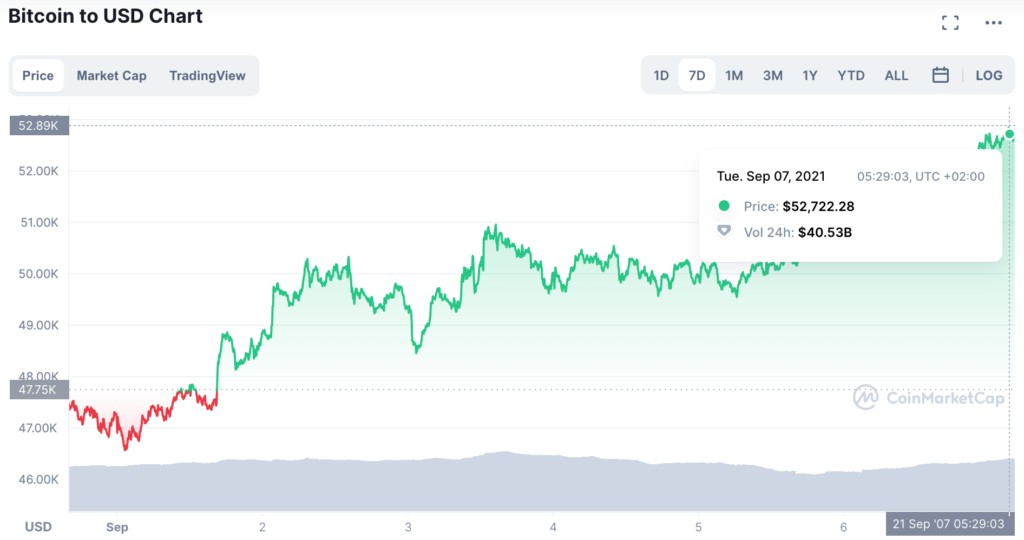Click the CoinMarketCap watermark logo

pos(928,397)
